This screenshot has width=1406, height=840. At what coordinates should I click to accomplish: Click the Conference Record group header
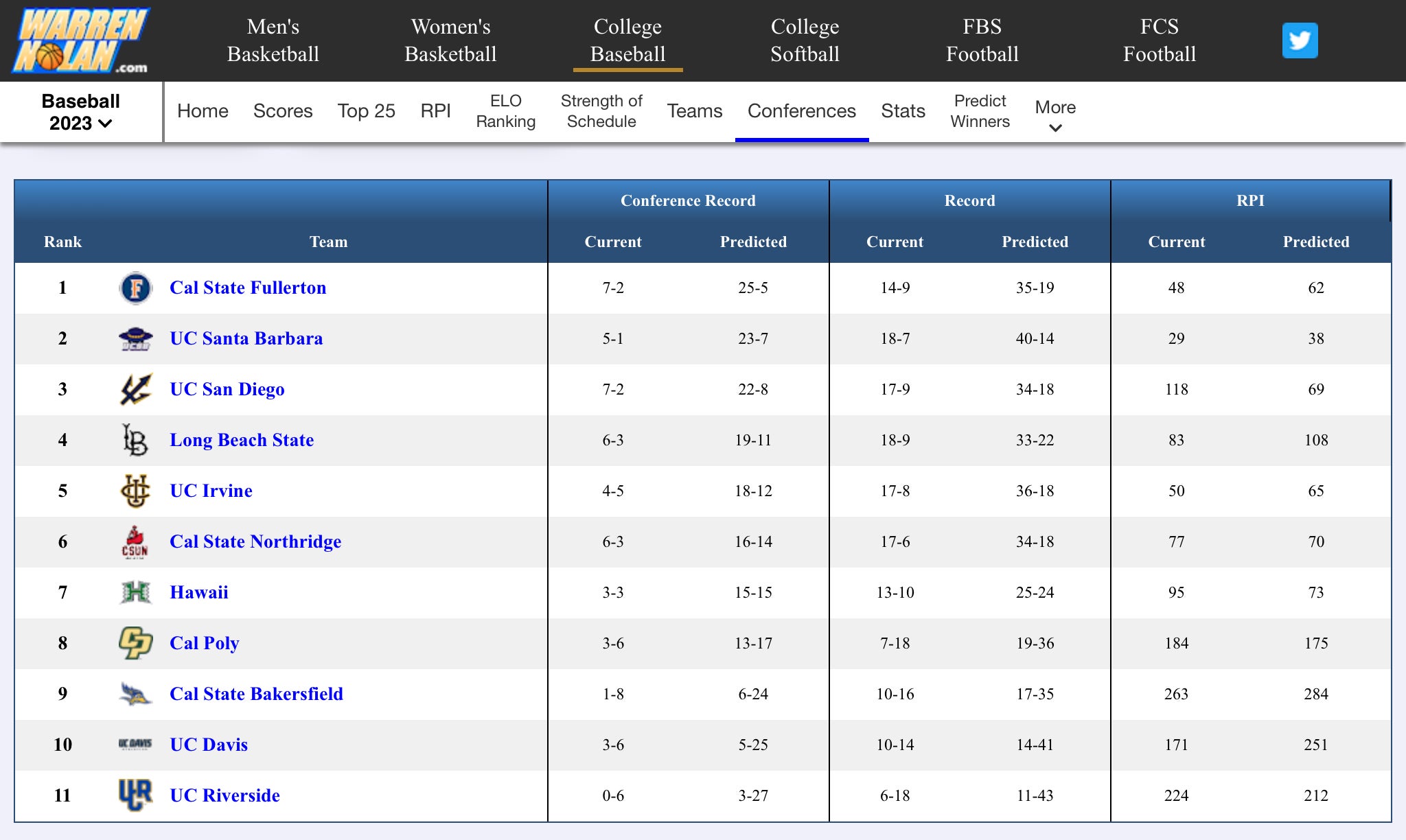(x=688, y=200)
